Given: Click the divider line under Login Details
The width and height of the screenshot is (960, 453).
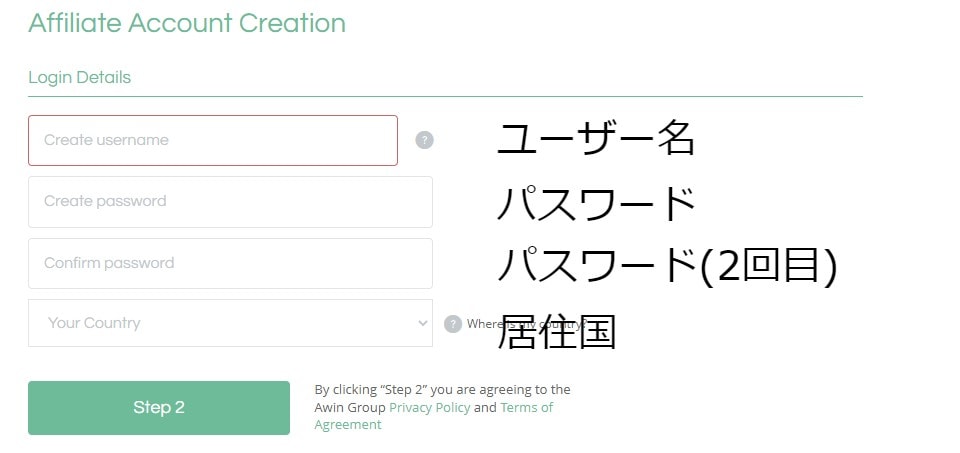Looking at the screenshot, I should click(445, 97).
